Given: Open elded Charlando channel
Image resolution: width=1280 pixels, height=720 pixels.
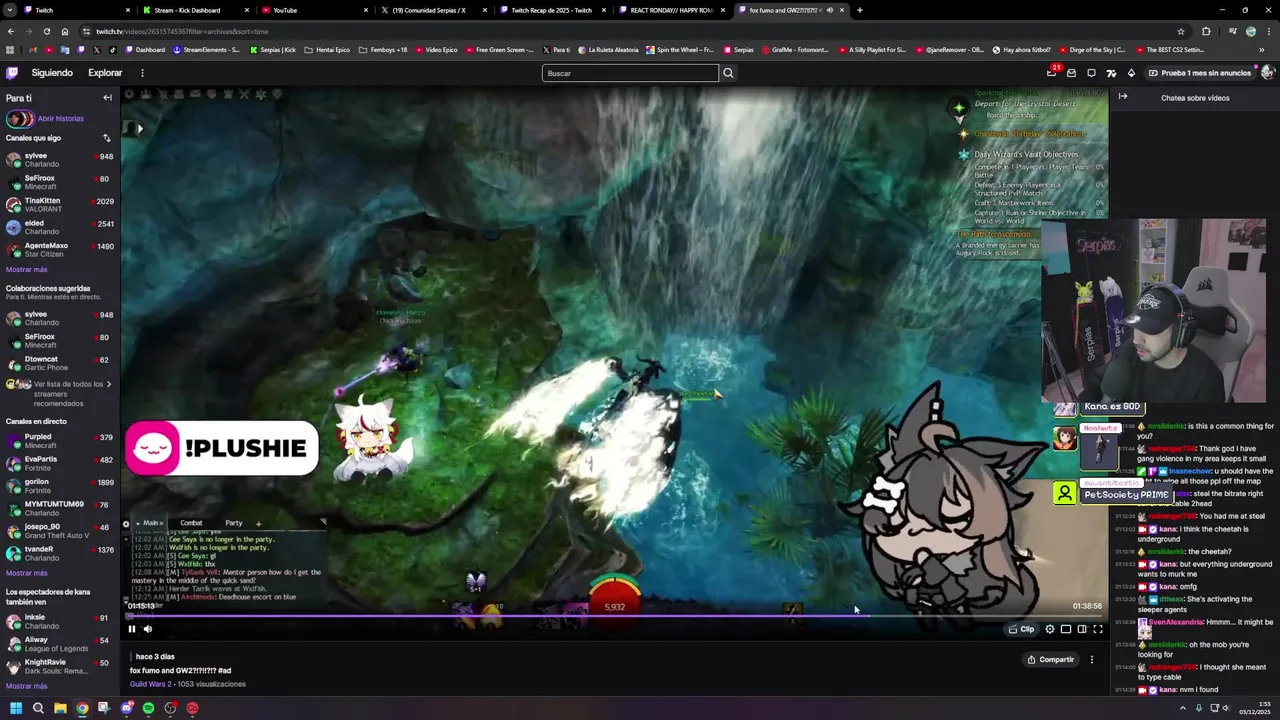Looking at the screenshot, I should pyautogui.click(x=60, y=227).
